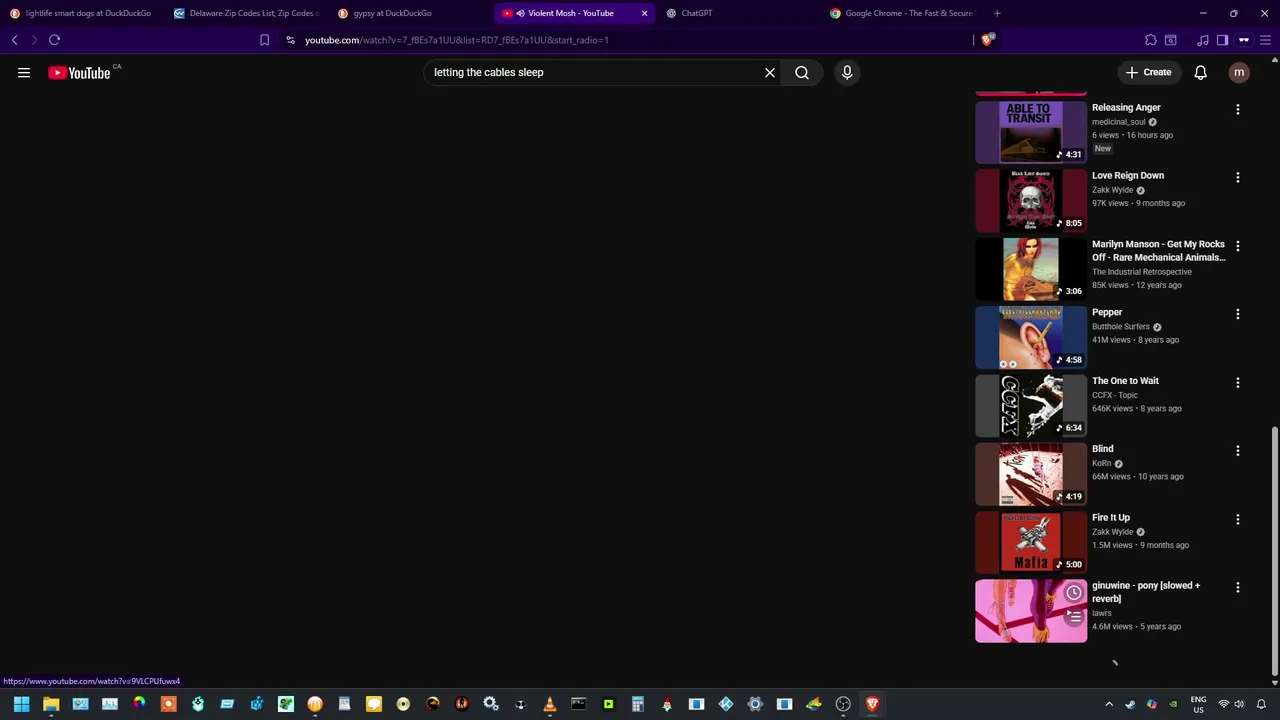Click the Create button

point(1148,72)
